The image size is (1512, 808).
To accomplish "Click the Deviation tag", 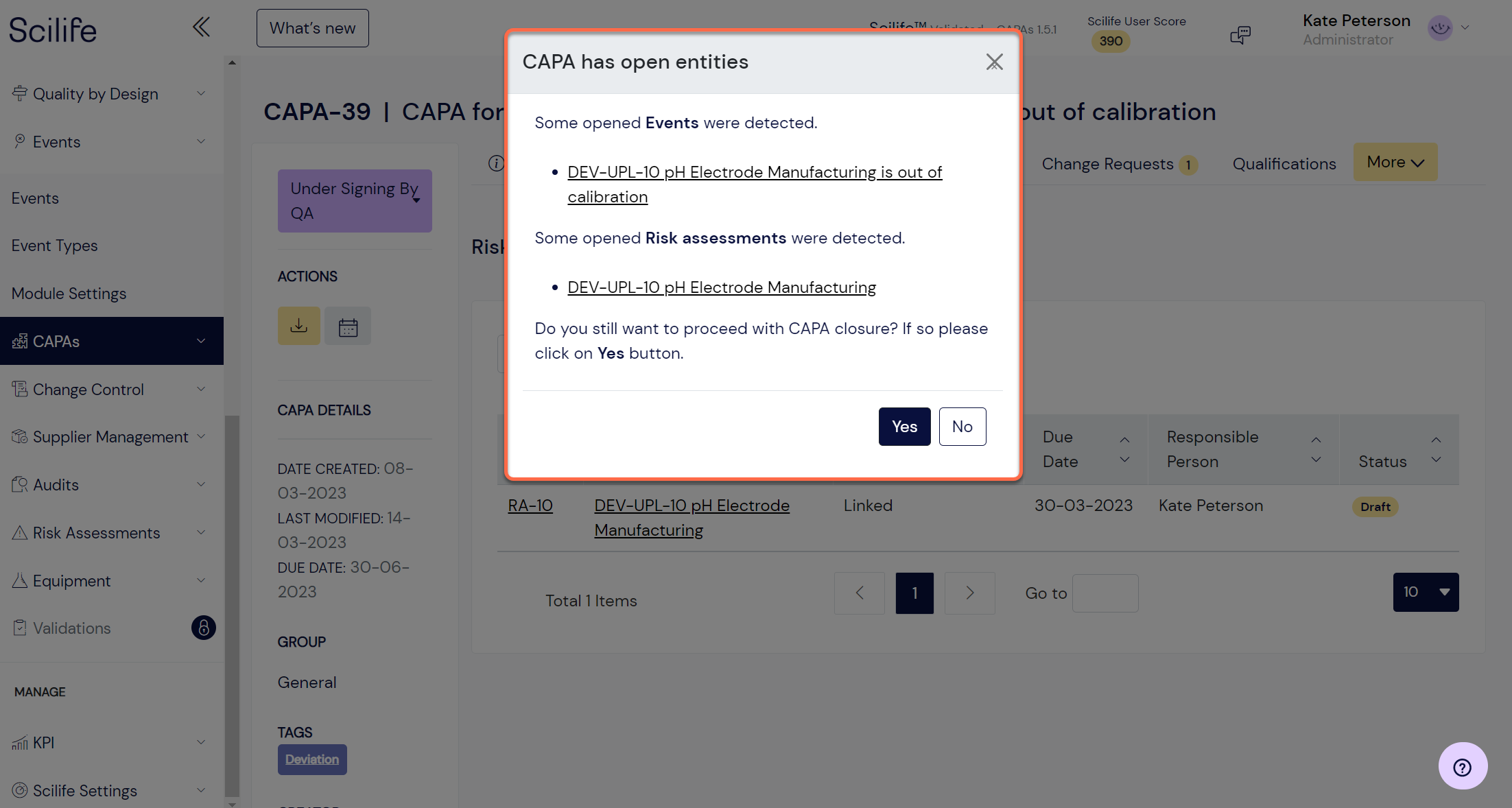I will point(312,759).
